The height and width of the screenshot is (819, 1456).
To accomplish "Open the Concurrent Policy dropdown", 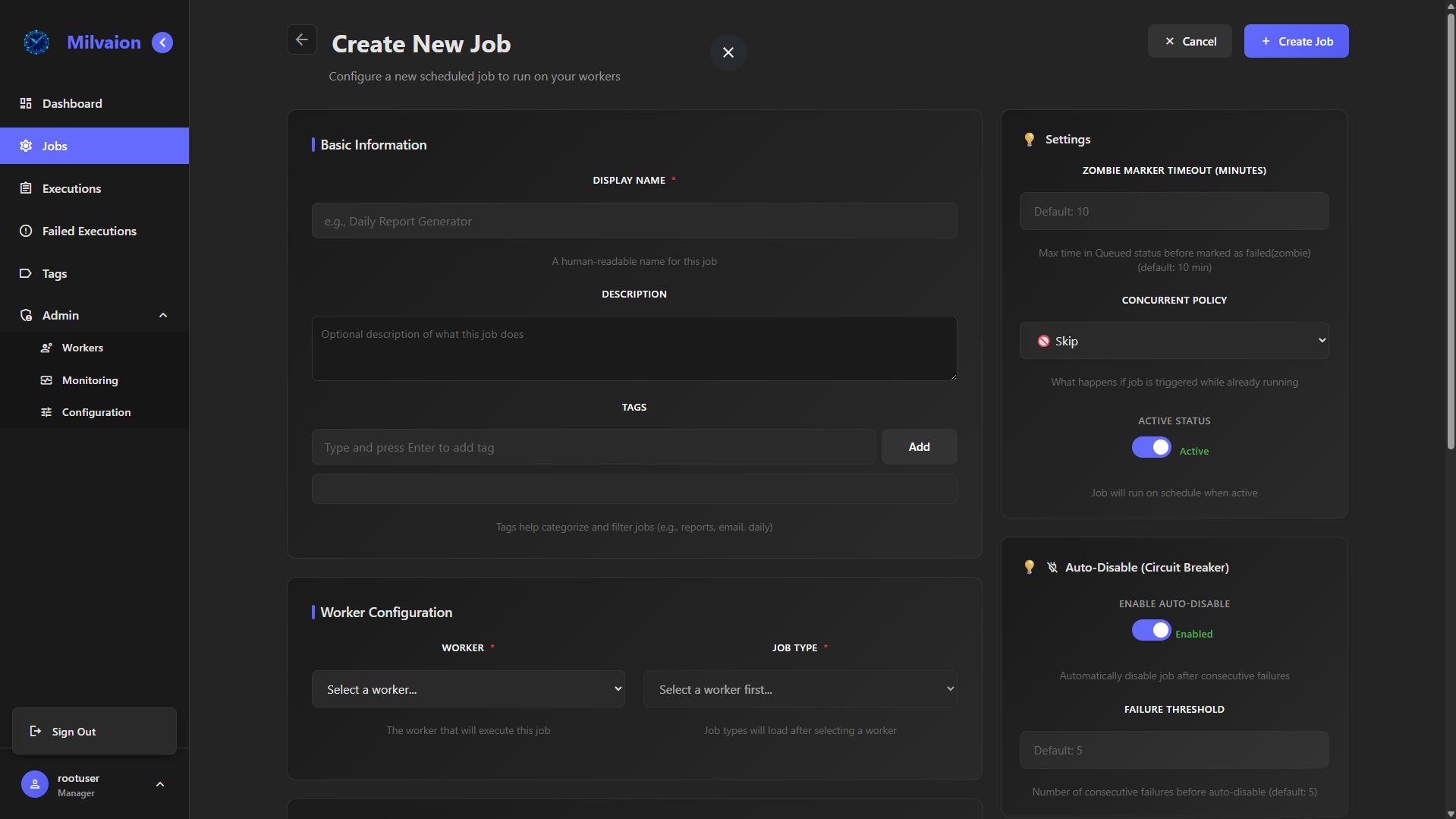I will point(1173,340).
